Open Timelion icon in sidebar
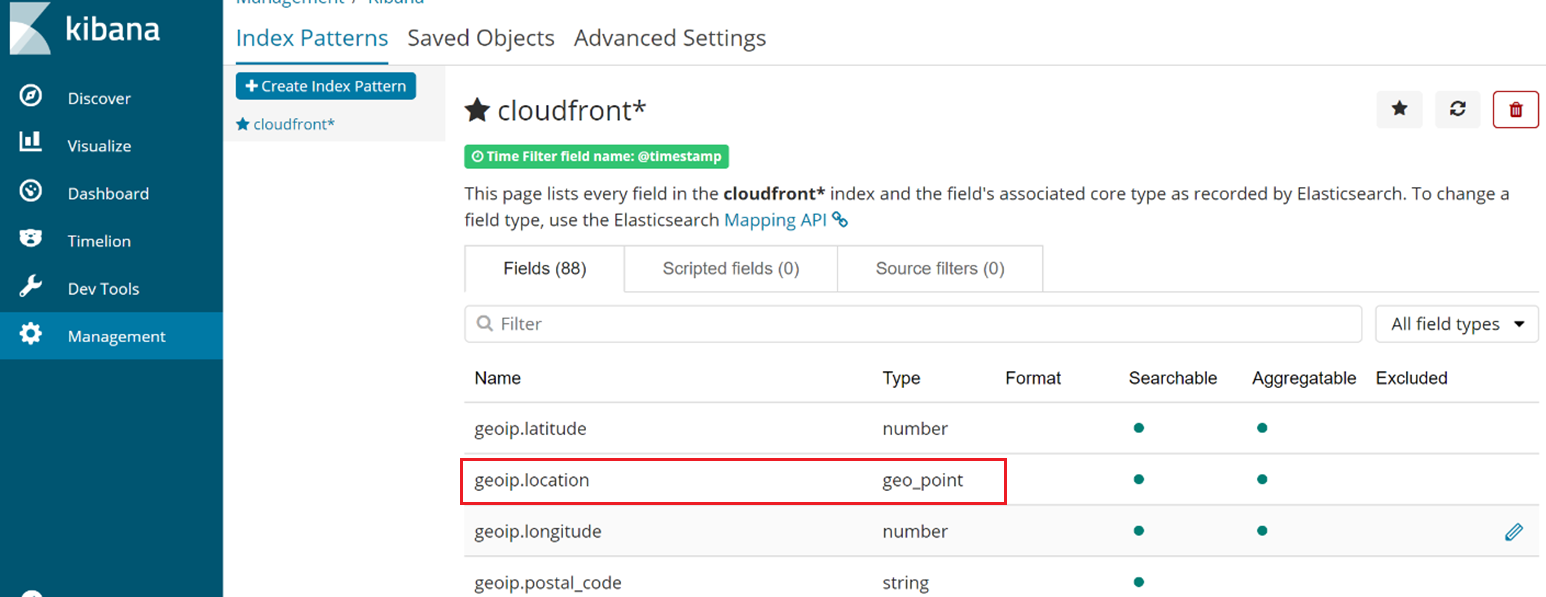The width and height of the screenshot is (1546, 597). pos(31,239)
